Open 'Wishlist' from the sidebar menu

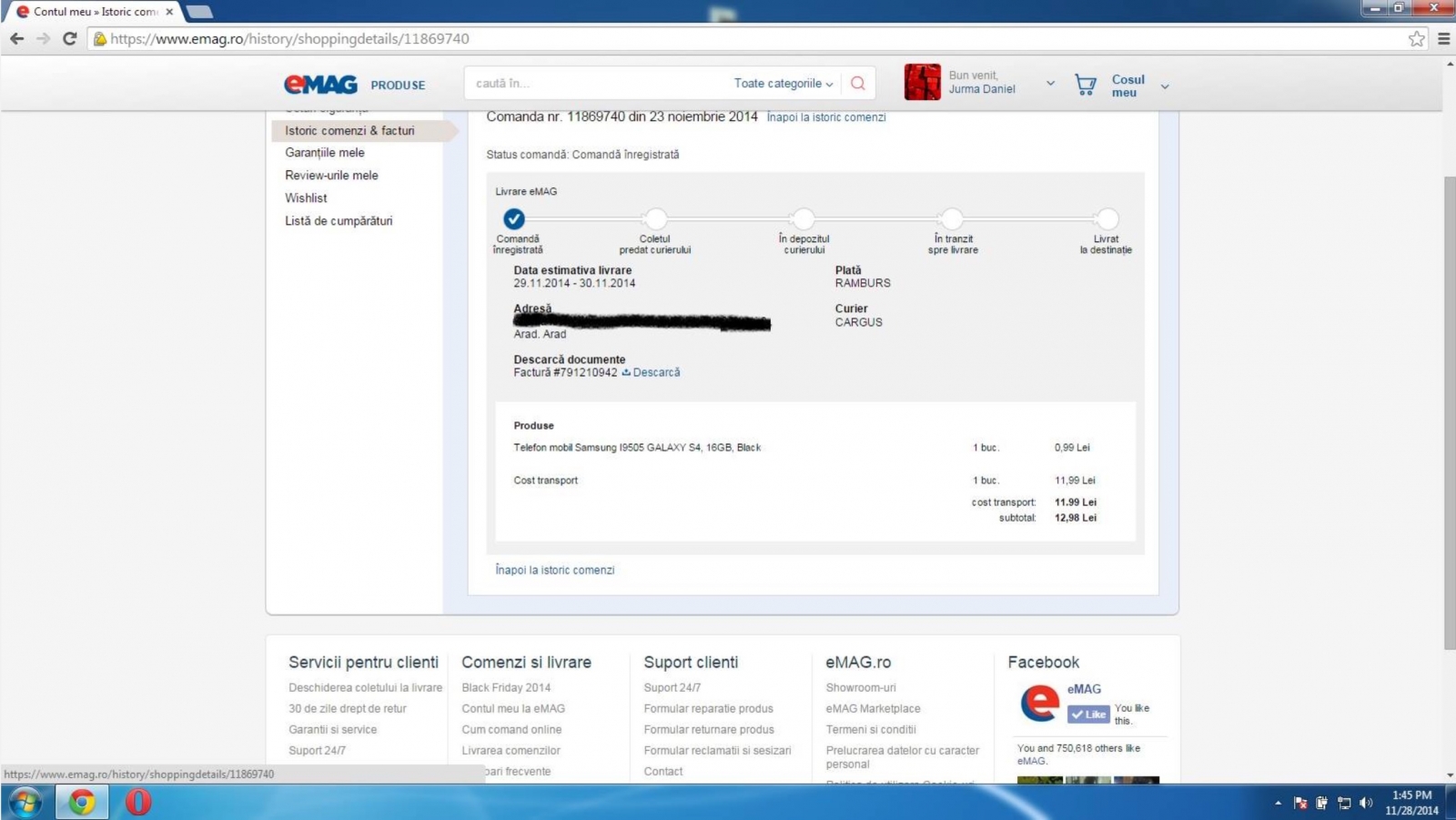pos(306,198)
